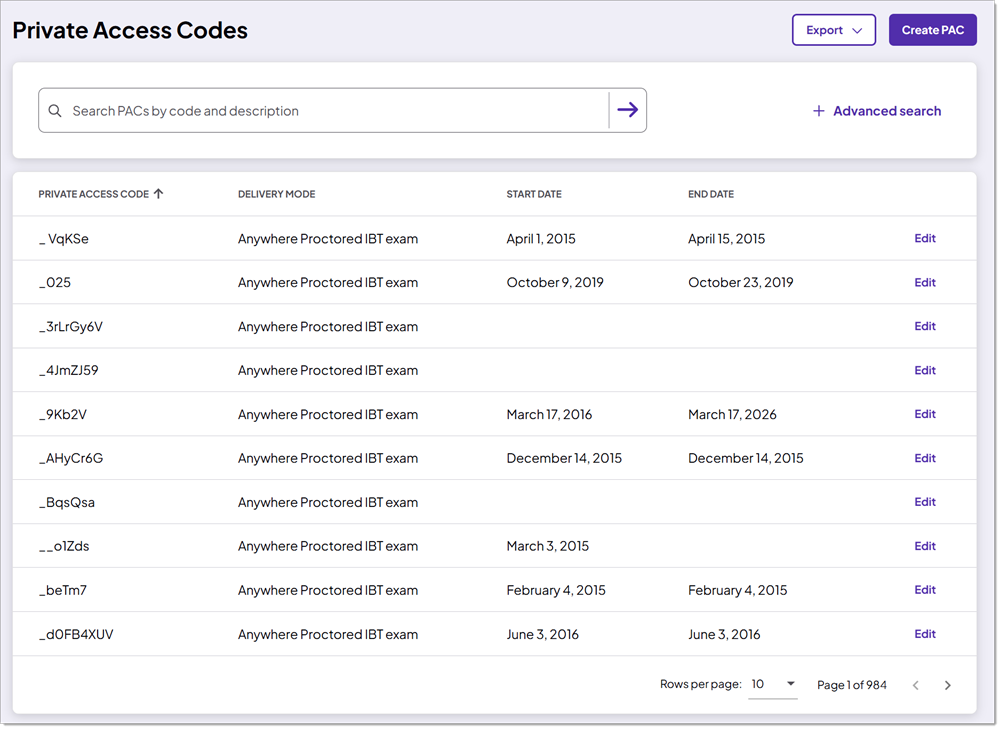This screenshot has width=1000, height=730.
Task: Sort by End Date column header
Action: click(710, 194)
